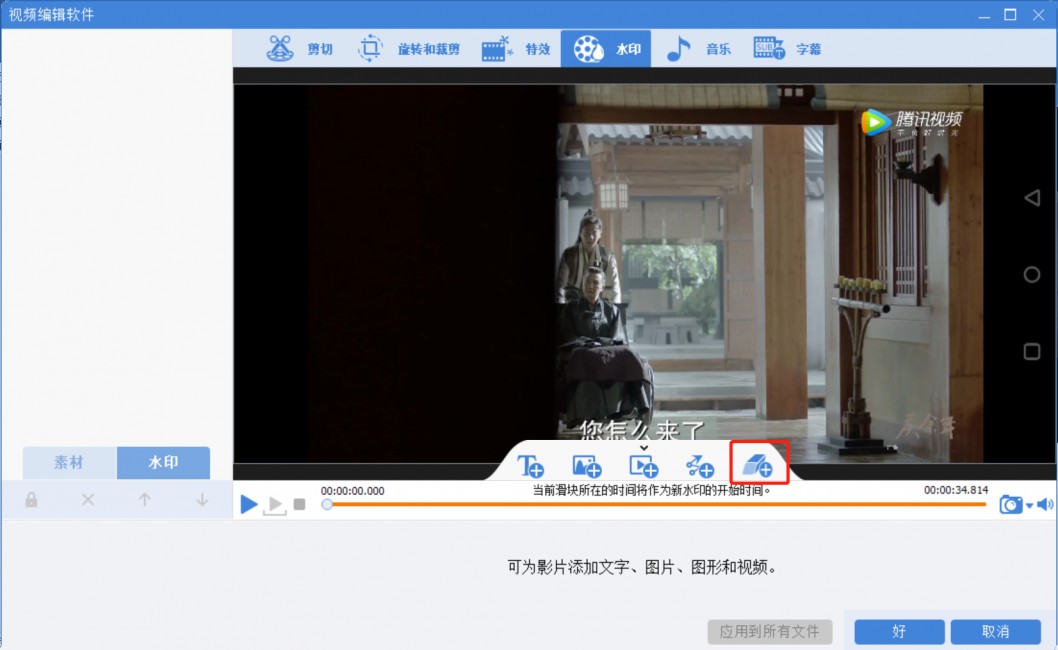
Task: Click the hint text 当前滑块所在的时间将作为新水印的开始时间。
Action: 652,490
